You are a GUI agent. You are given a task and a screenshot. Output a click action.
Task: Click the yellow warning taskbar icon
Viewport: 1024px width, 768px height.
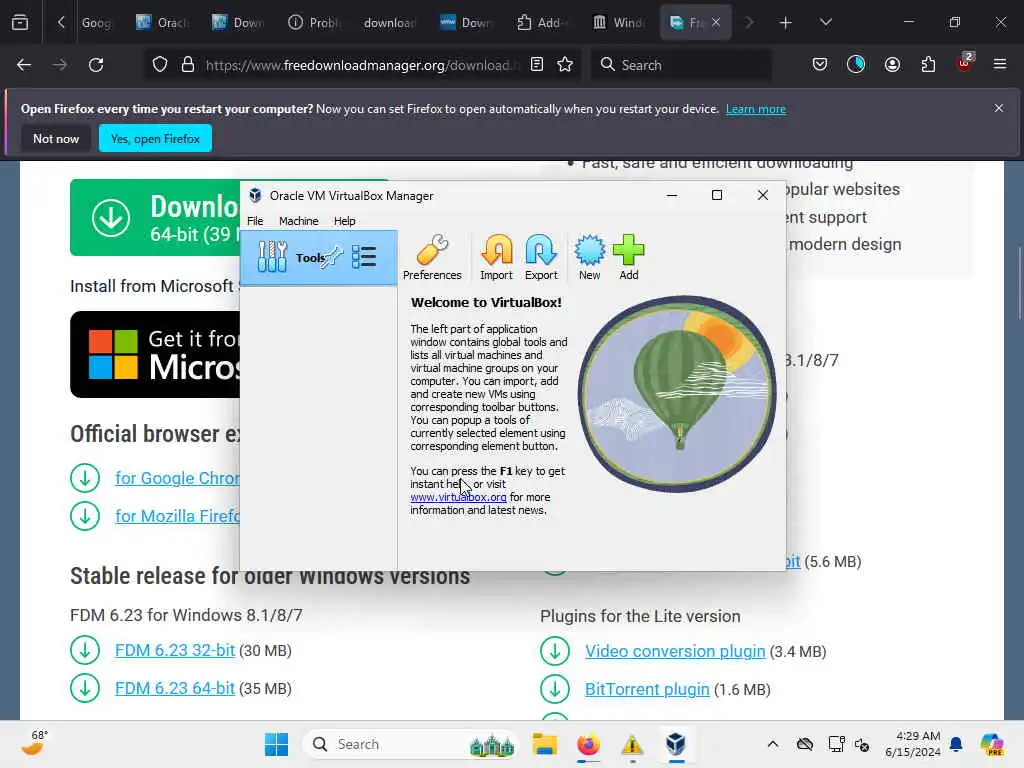[632, 744]
